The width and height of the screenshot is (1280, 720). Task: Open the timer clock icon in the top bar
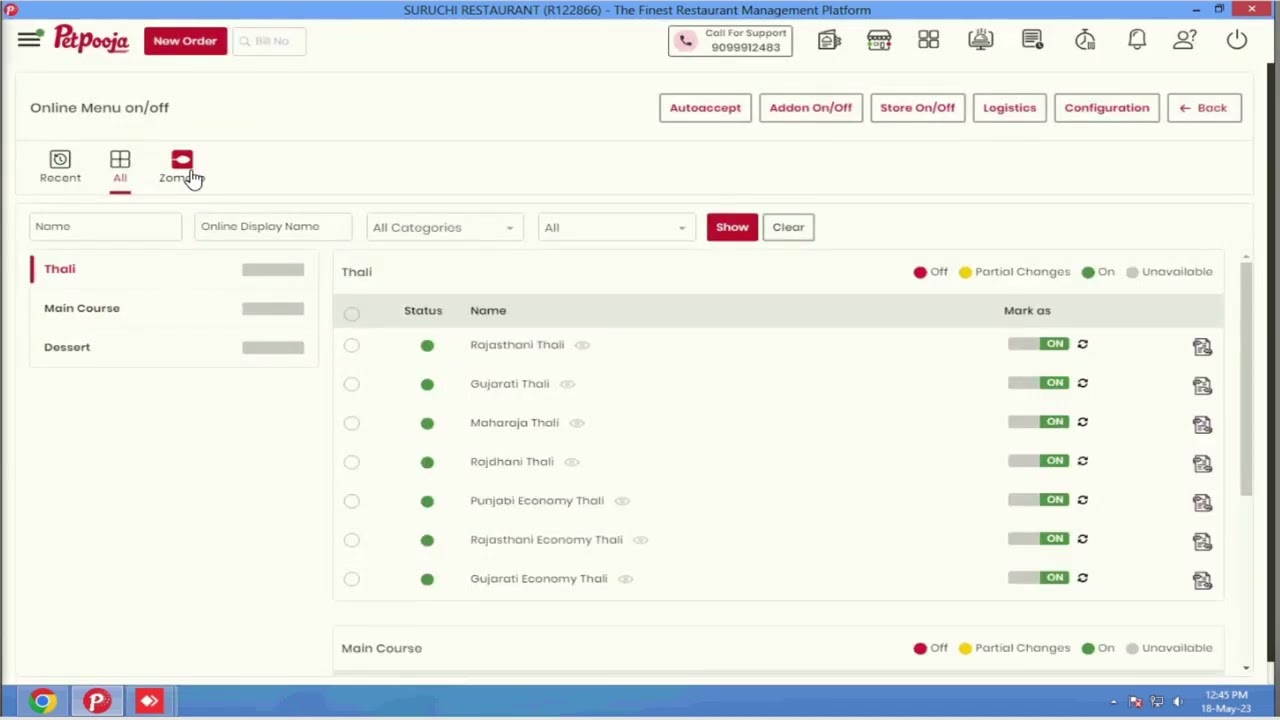(1085, 40)
